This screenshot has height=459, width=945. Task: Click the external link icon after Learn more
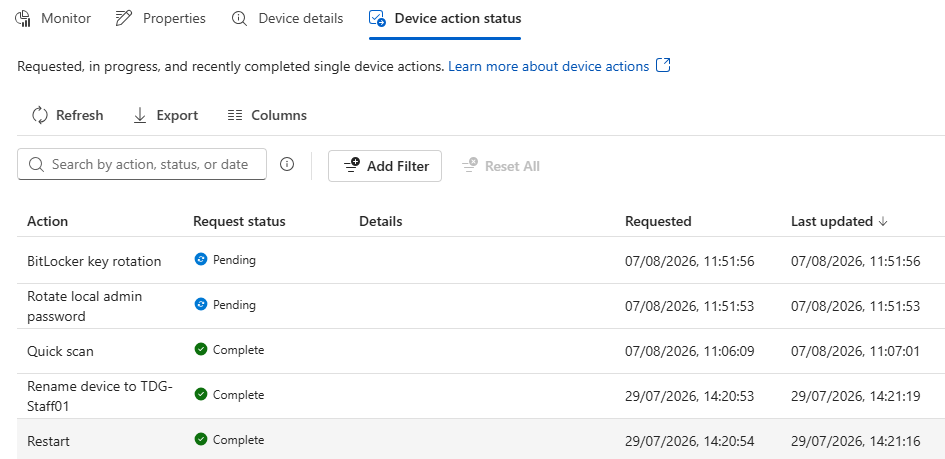pyautogui.click(x=663, y=66)
